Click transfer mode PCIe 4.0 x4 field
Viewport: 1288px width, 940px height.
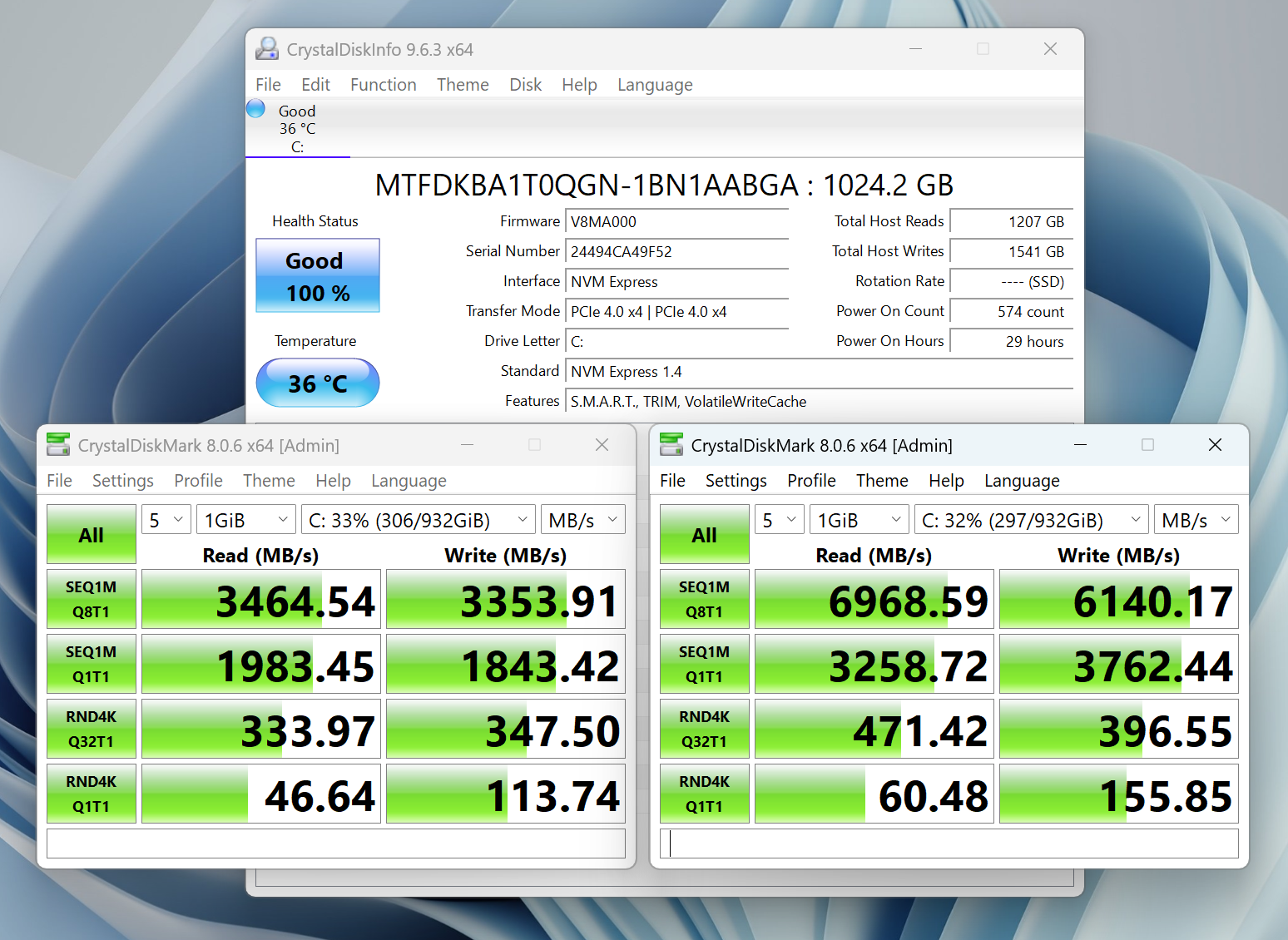coord(676,311)
